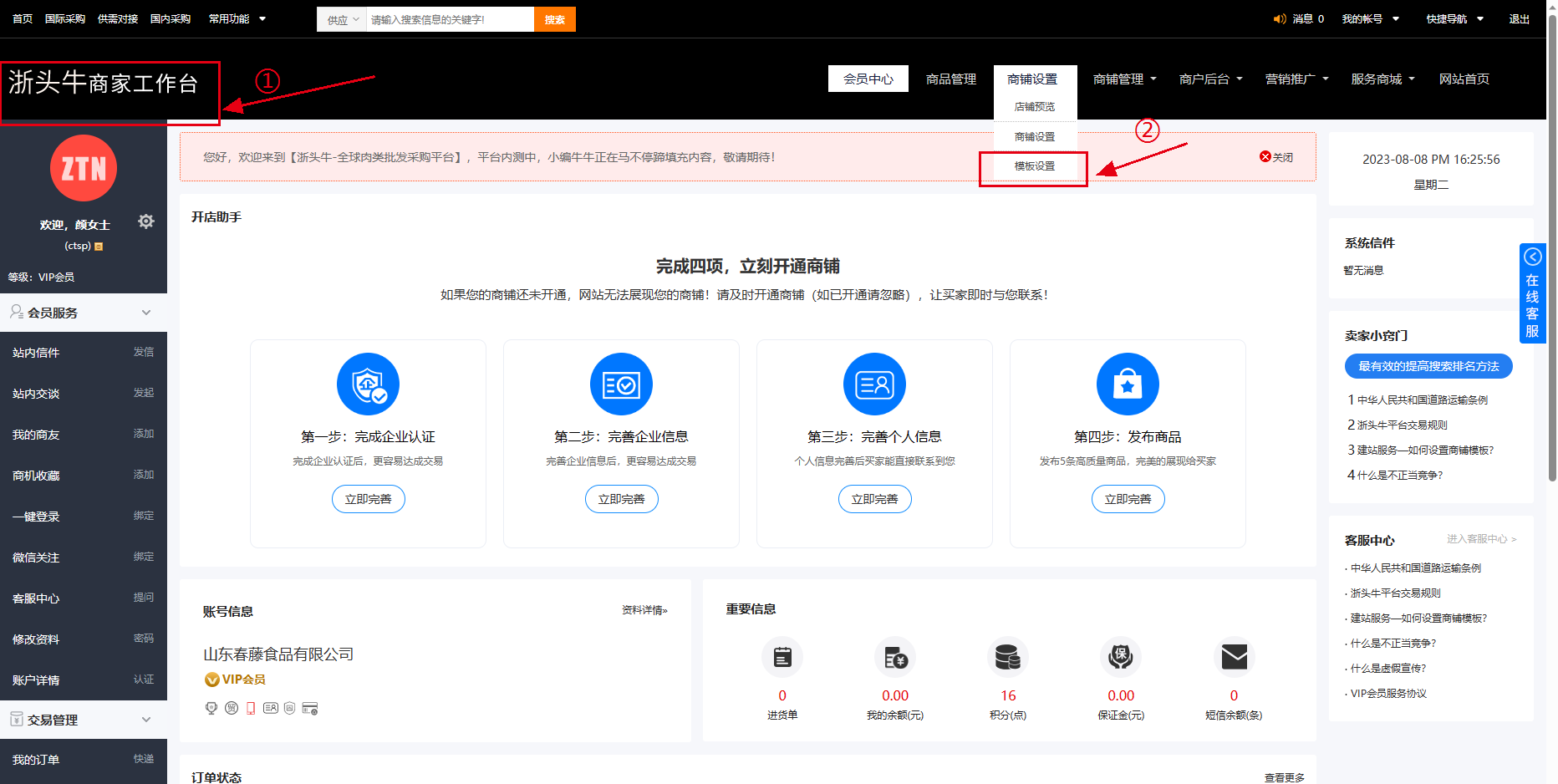Open the 商品管理 menu
The height and width of the screenshot is (784, 1558).
pos(951,79)
